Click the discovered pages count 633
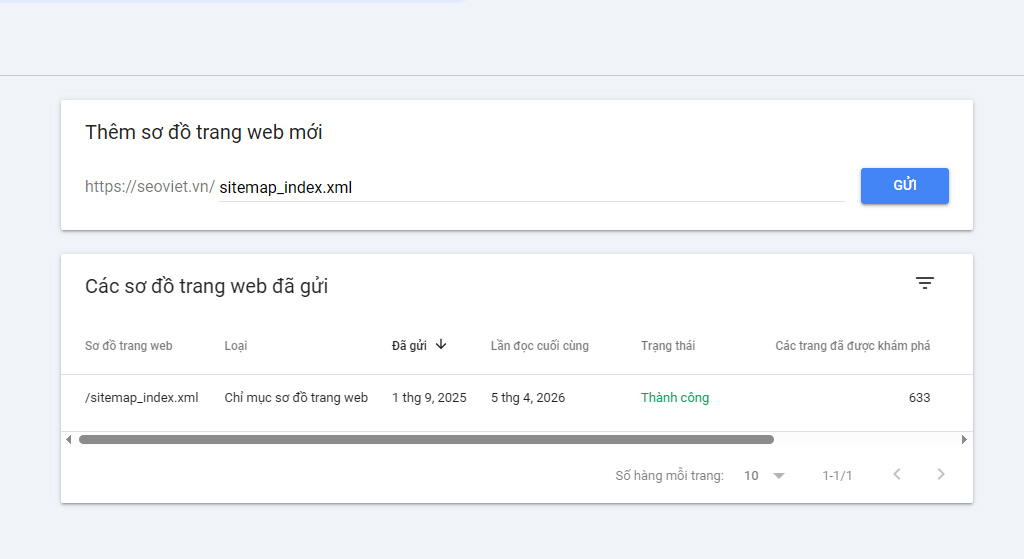 919,398
